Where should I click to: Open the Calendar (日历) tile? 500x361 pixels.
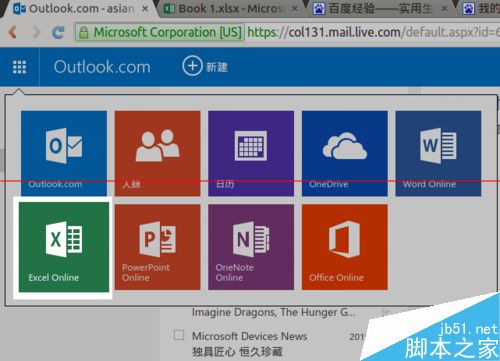coord(251,153)
